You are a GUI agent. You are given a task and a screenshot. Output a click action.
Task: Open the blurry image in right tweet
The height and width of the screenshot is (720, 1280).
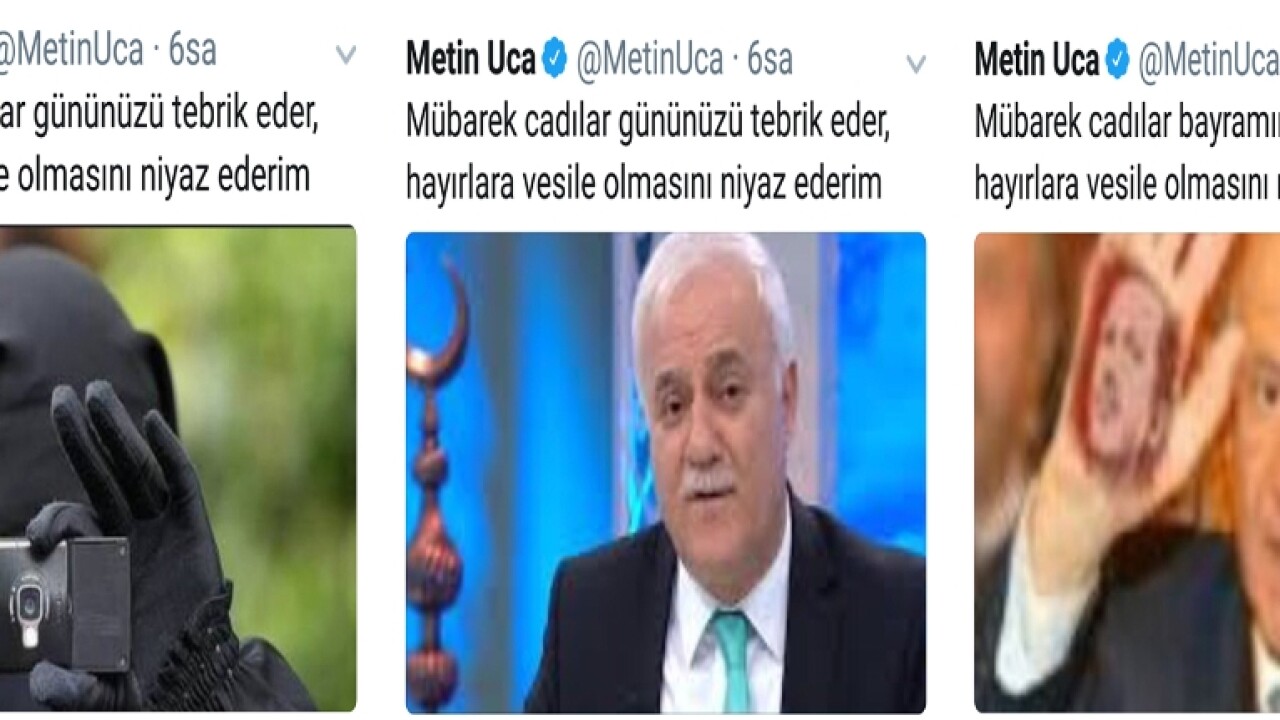[1127, 472]
